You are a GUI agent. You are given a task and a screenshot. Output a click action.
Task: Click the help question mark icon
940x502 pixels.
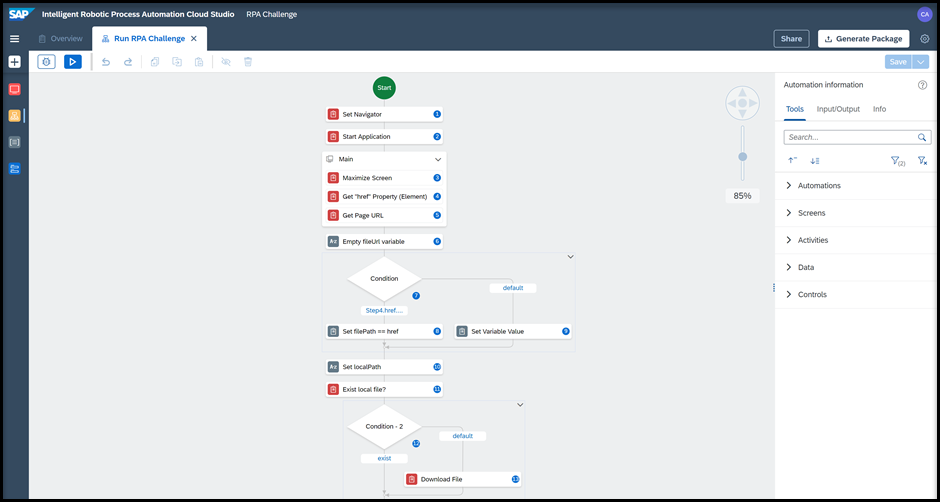(x=923, y=85)
